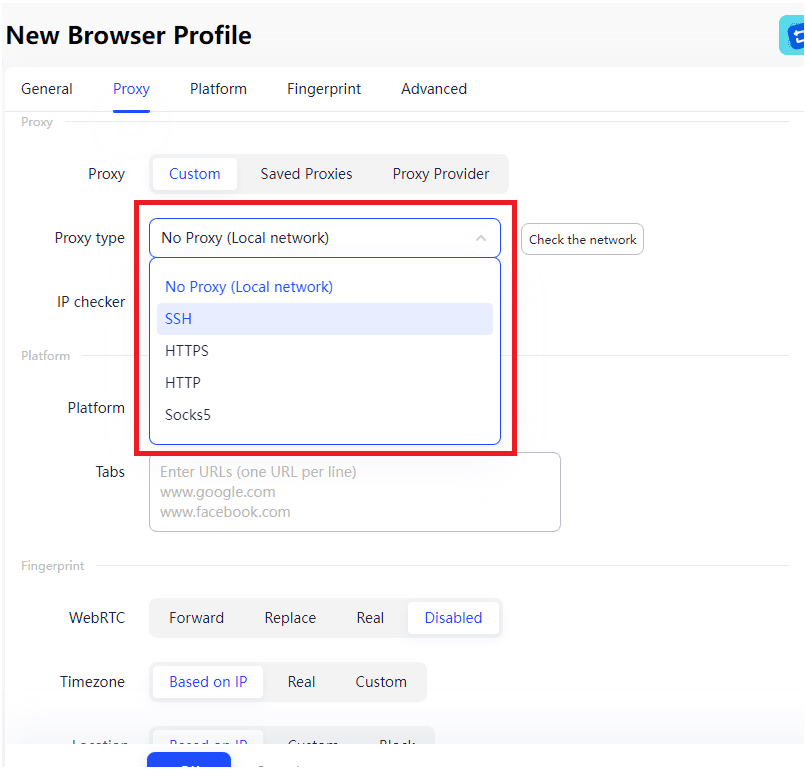Screen dimensions: 806x769
Task: Select SSH from the proxy type list
Action: [324, 319]
